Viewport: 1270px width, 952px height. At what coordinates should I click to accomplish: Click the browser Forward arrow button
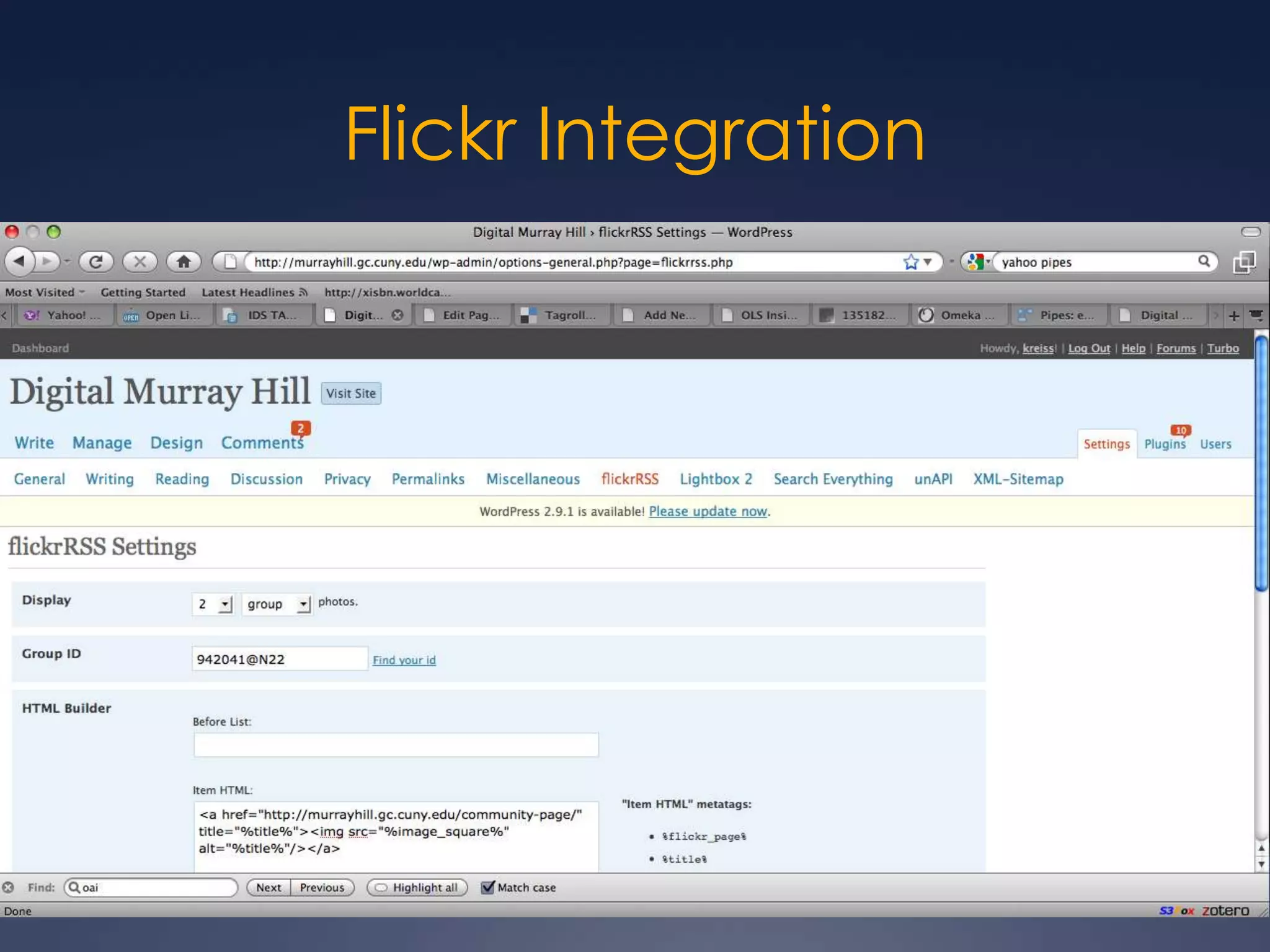point(47,262)
